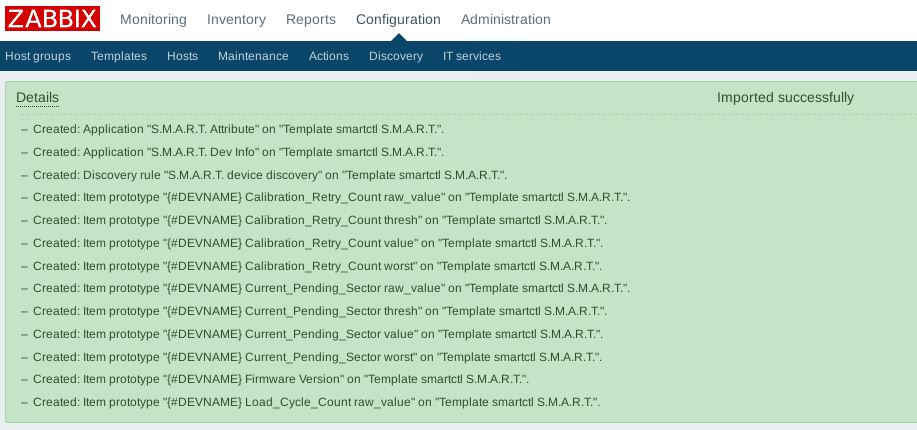The width and height of the screenshot is (917, 430).
Task: Go to Templates submenu
Action: tap(119, 56)
